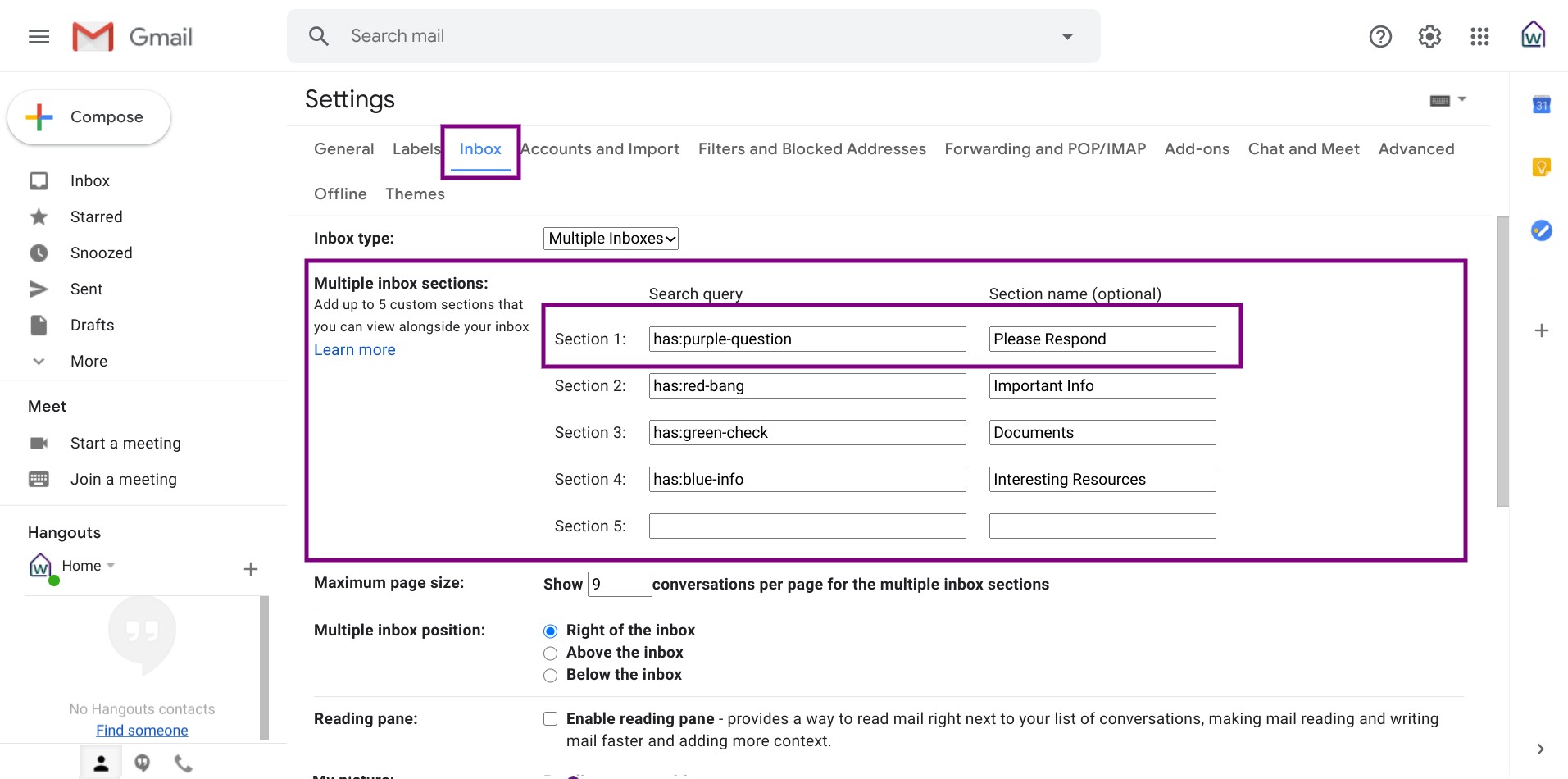Click the Compose button
The height and width of the screenshot is (779, 1568).
pyautogui.click(x=89, y=116)
